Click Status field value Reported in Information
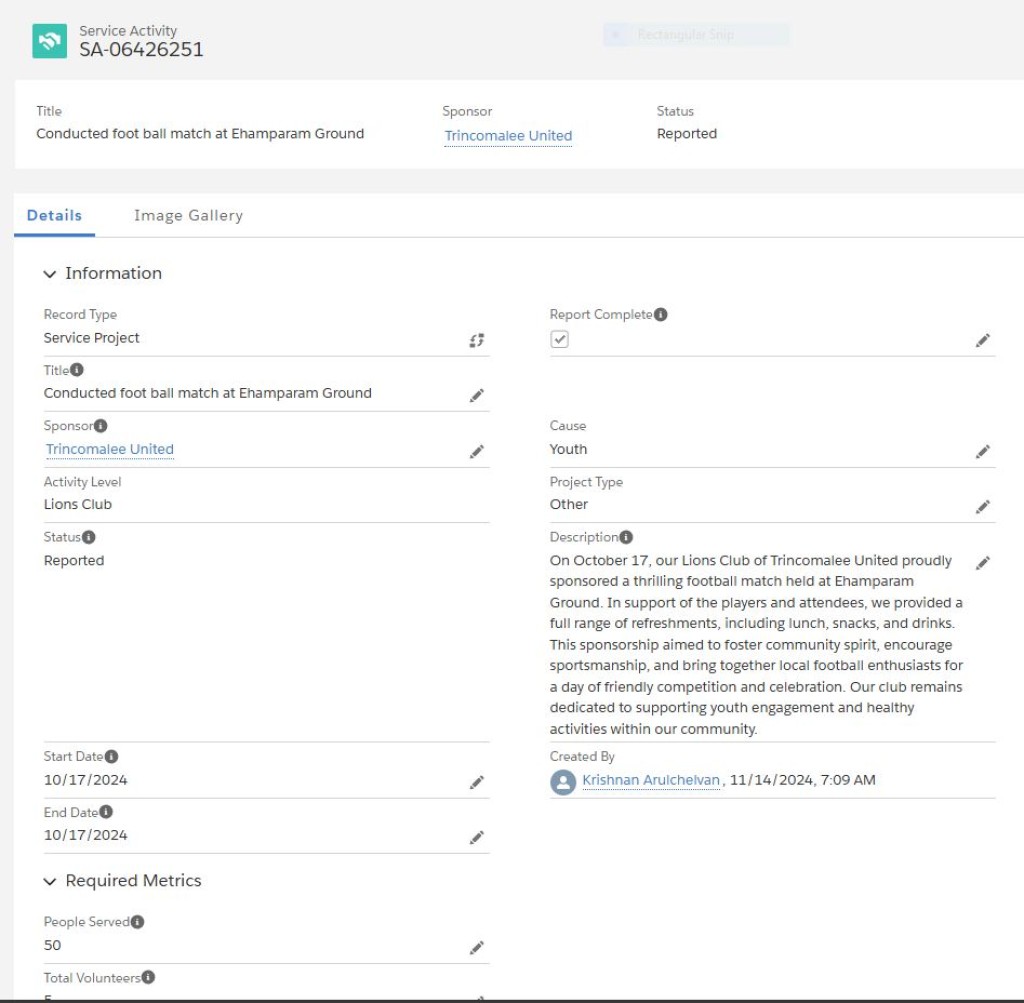Image resolution: width=1024 pixels, height=1003 pixels. pyautogui.click(x=74, y=561)
